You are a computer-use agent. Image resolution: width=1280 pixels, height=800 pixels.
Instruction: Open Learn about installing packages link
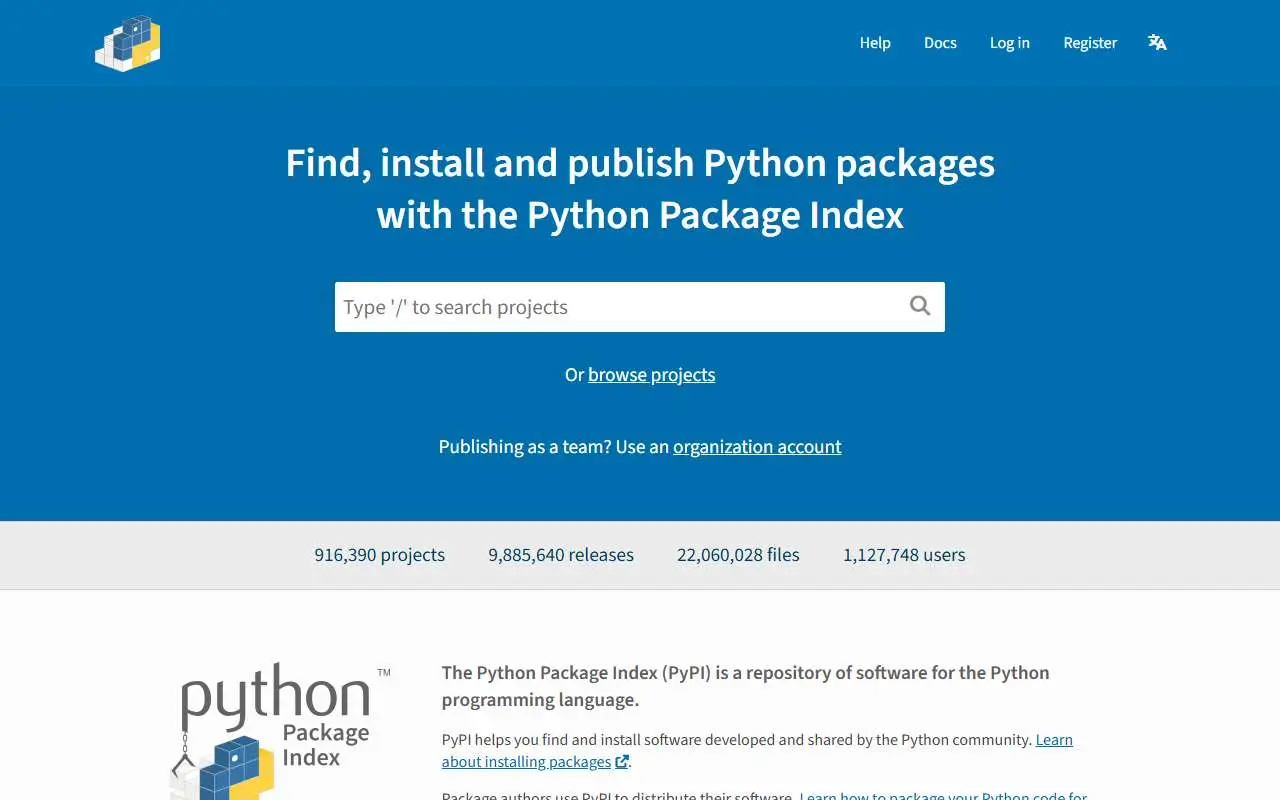click(757, 751)
